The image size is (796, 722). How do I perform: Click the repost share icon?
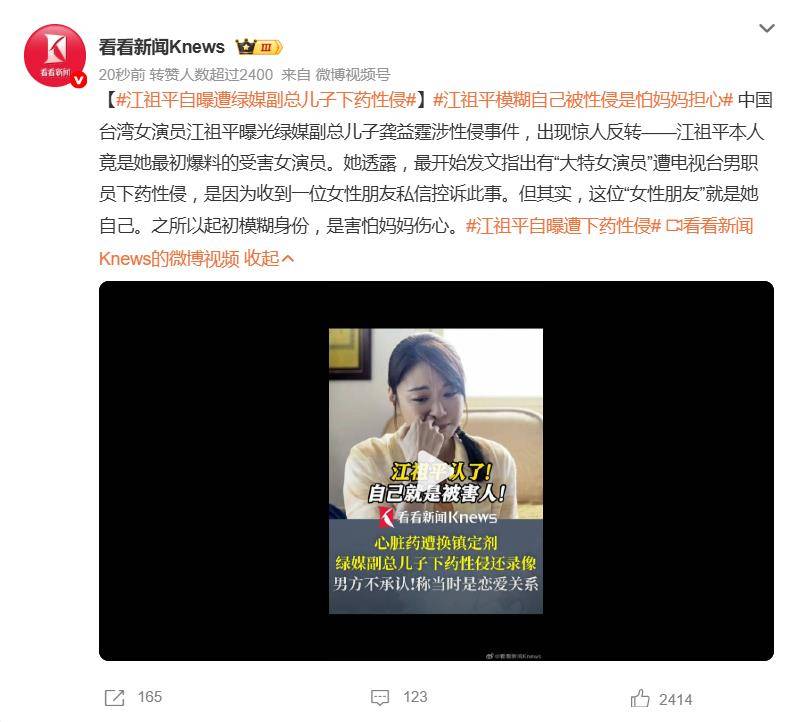[114, 697]
